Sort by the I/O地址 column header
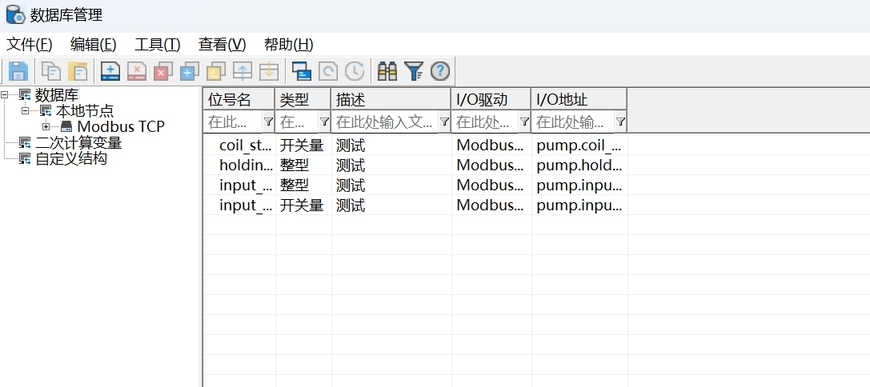Viewport: 870px width, 387px height. tap(579, 99)
